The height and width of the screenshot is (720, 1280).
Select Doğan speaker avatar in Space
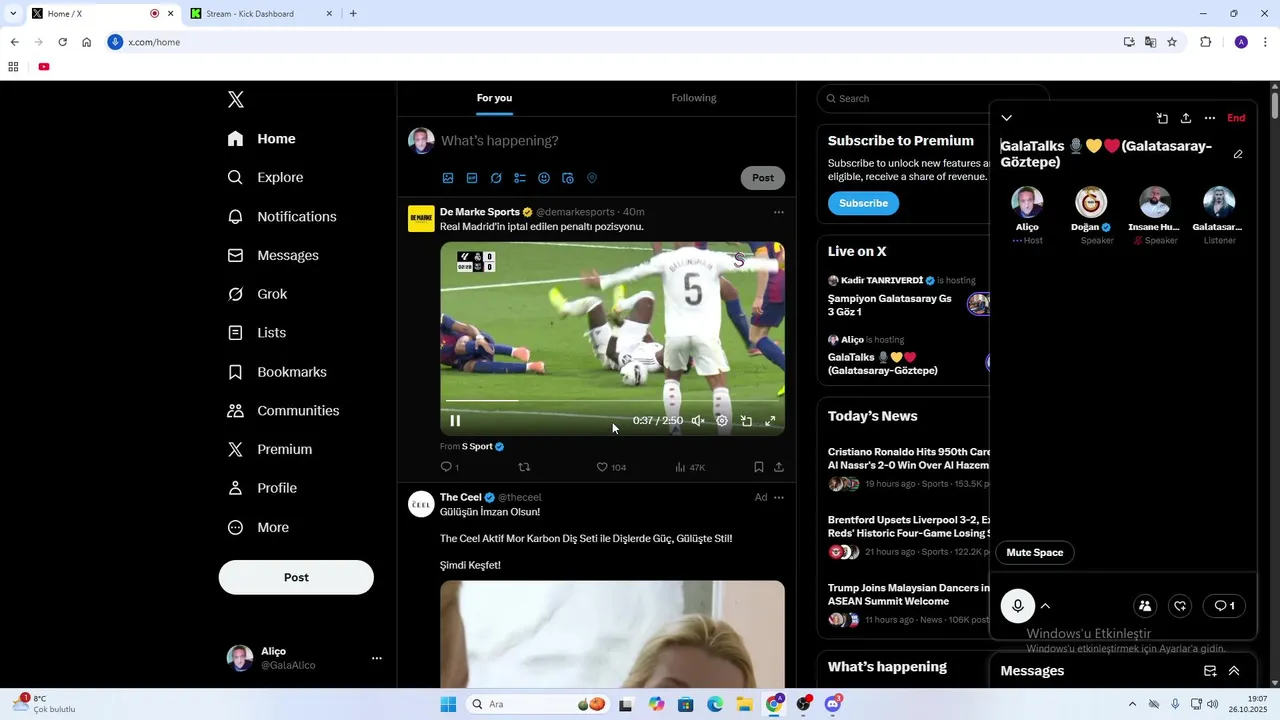[1091, 202]
